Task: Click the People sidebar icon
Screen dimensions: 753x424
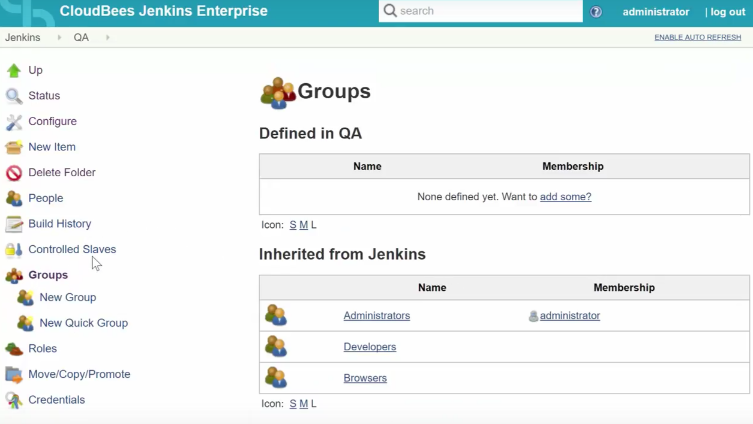Action: pos(13,198)
